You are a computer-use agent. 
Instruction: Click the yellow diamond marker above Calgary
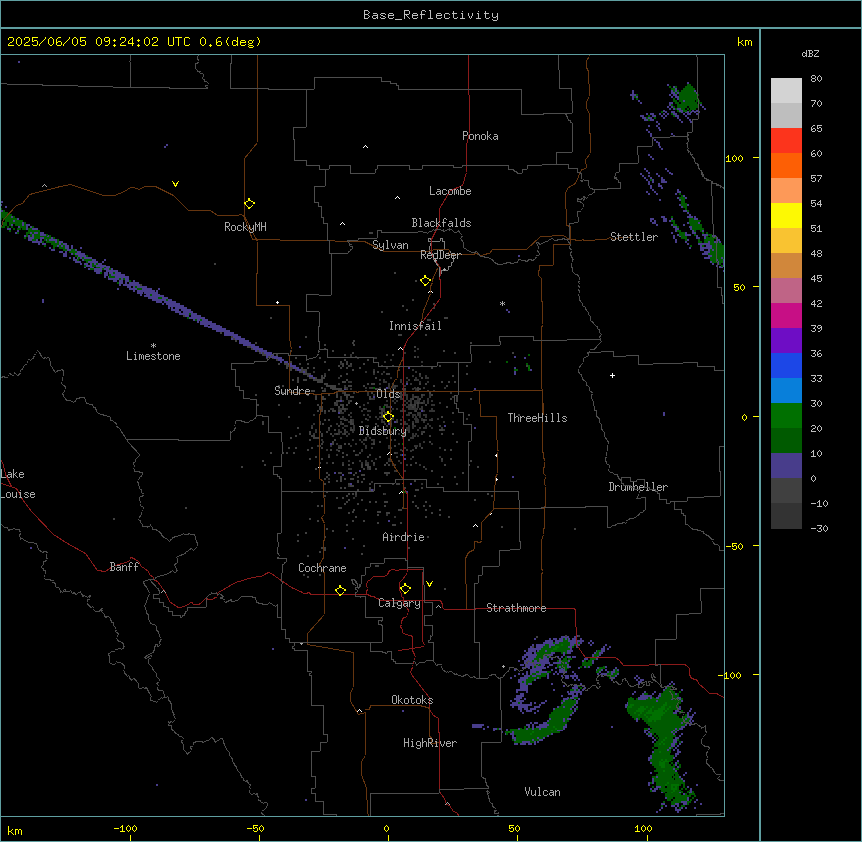[x=405, y=589]
